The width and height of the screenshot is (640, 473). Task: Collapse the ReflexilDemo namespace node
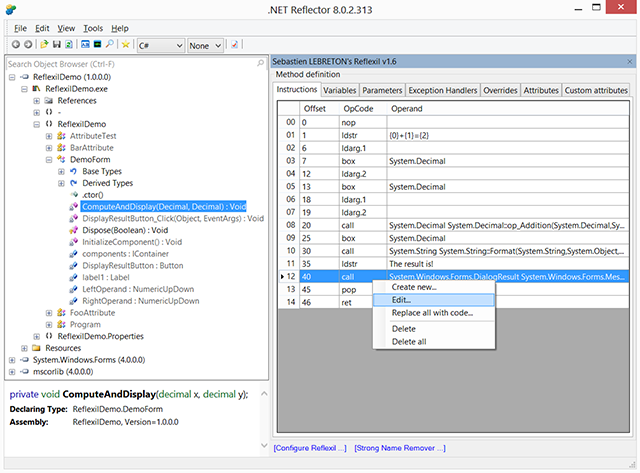(36, 124)
